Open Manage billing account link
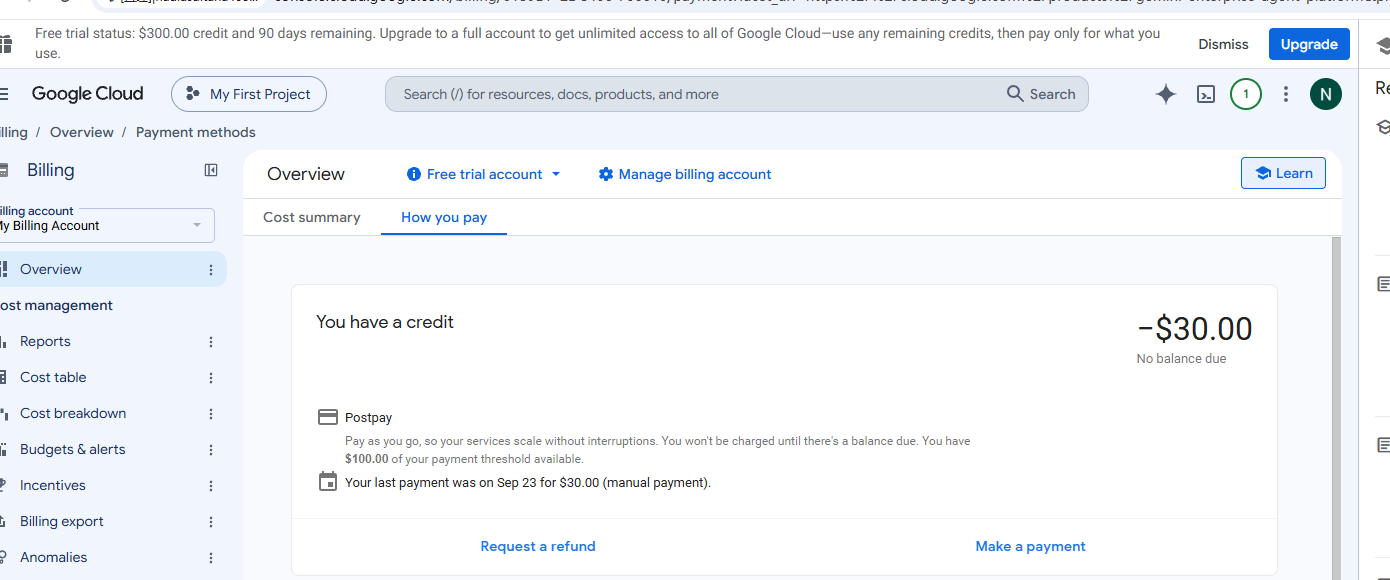This screenshot has width=1390, height=580. pos(685,174)
